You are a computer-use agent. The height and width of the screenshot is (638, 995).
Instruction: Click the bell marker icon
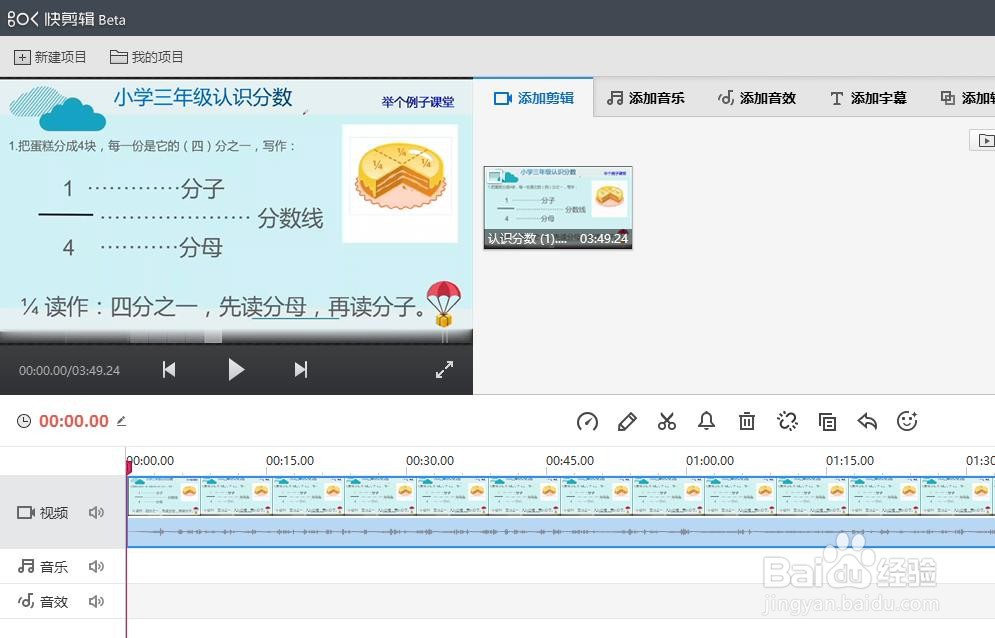pos(706,421)
